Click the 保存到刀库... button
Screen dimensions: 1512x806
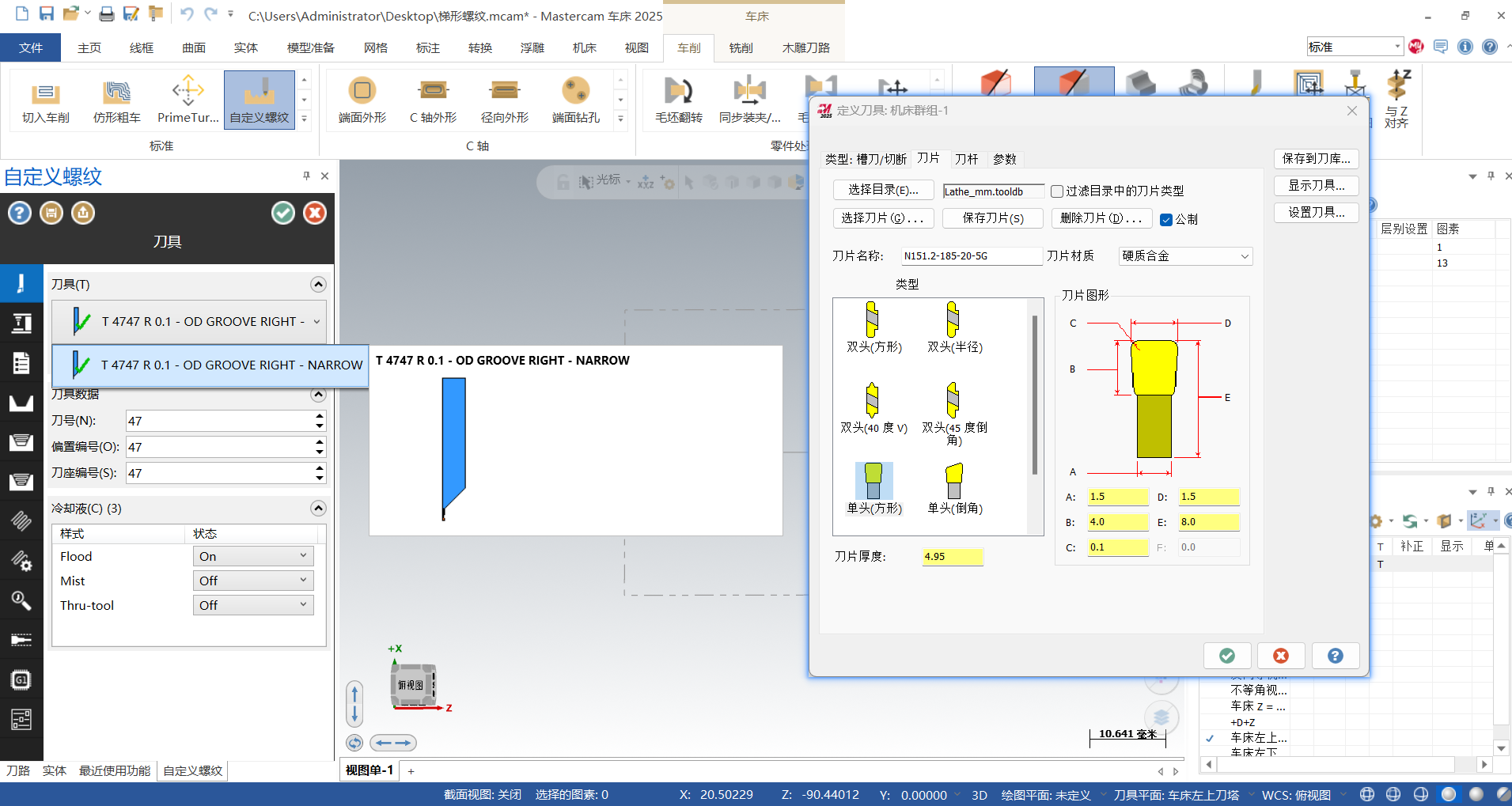[x=1317, y=158]
